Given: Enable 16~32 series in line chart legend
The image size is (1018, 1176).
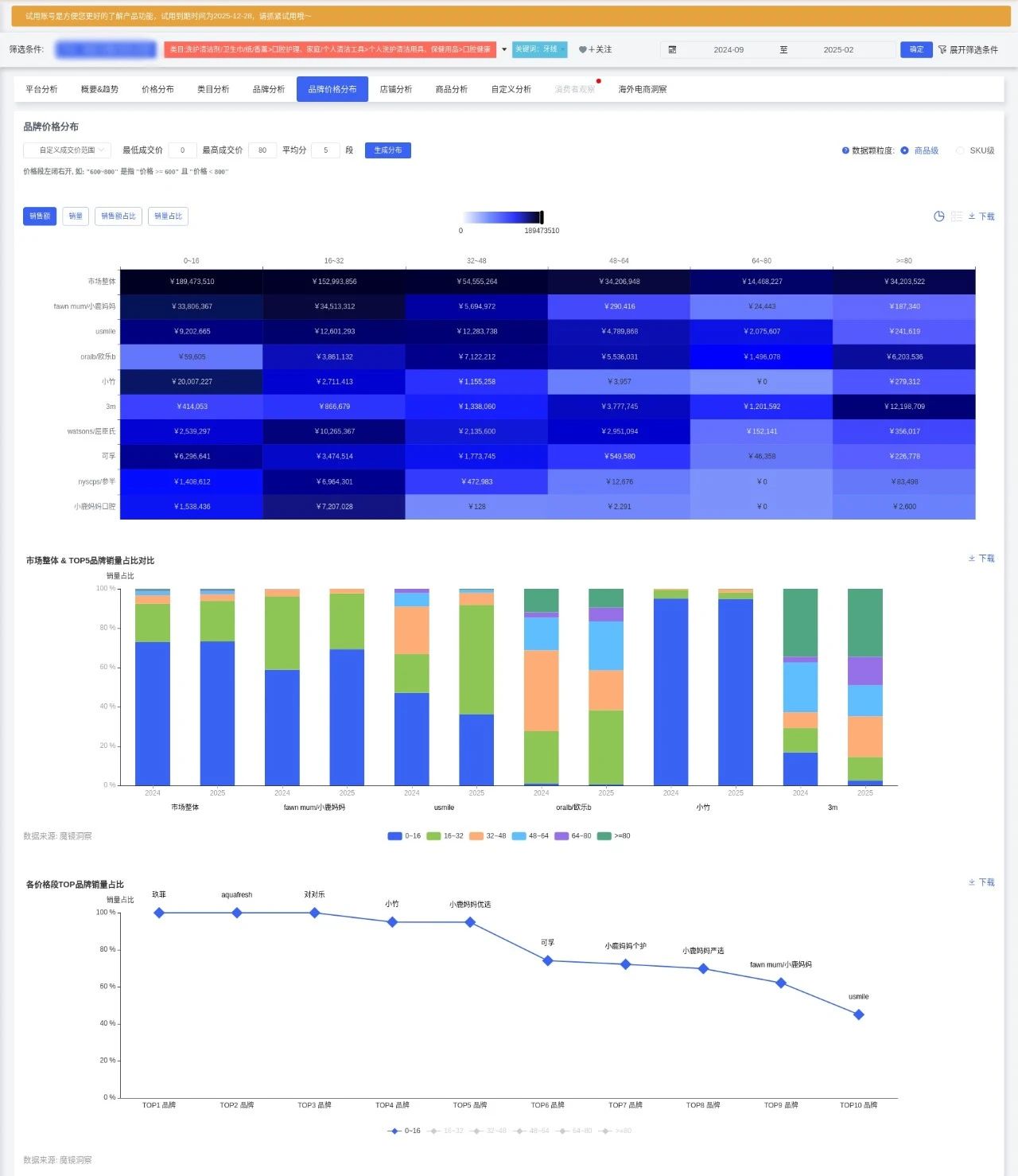Looking at the screenshot, I should [445, 1131].
